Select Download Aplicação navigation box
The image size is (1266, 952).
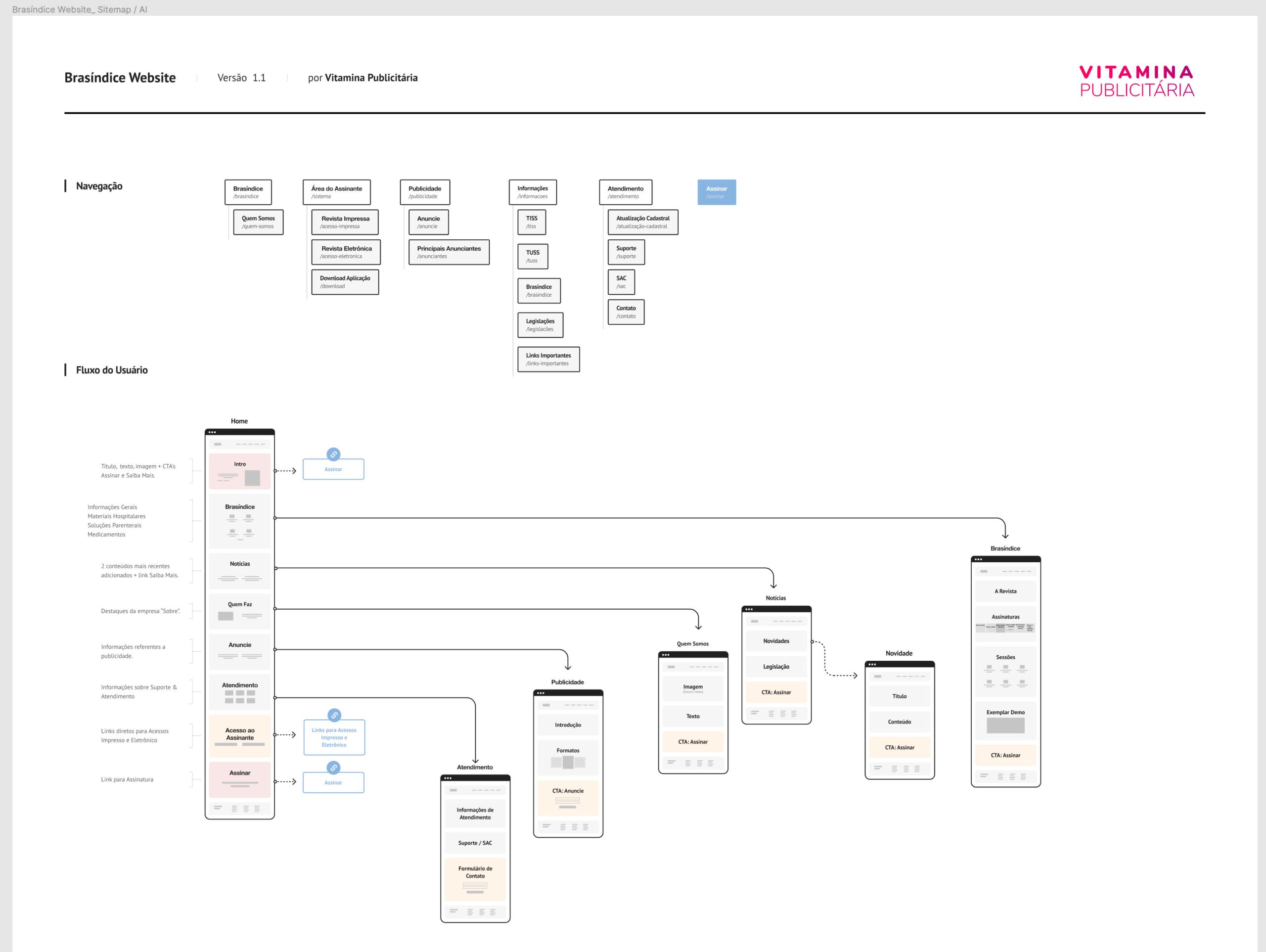click(345, 282)
